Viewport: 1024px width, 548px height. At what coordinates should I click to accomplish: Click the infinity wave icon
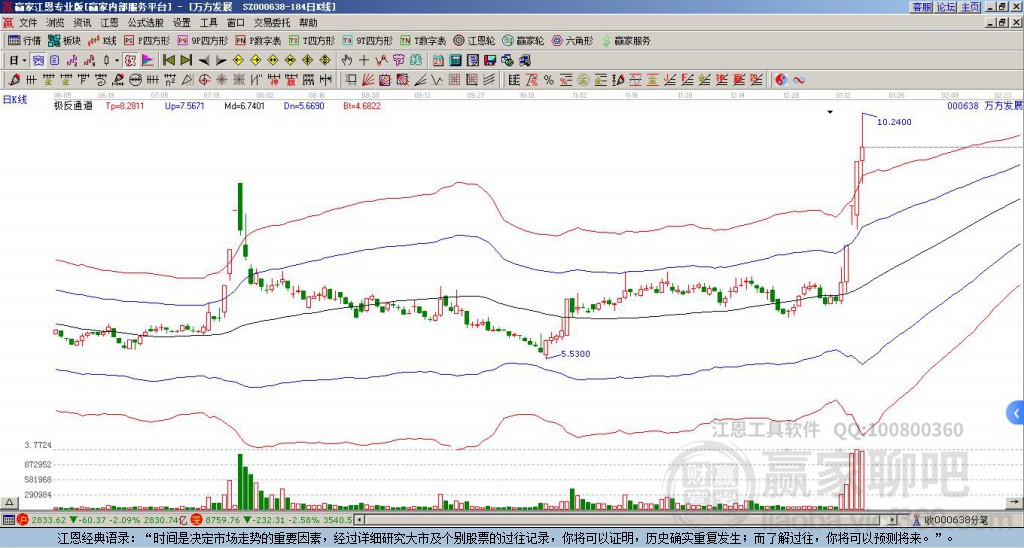click(798, 80)
